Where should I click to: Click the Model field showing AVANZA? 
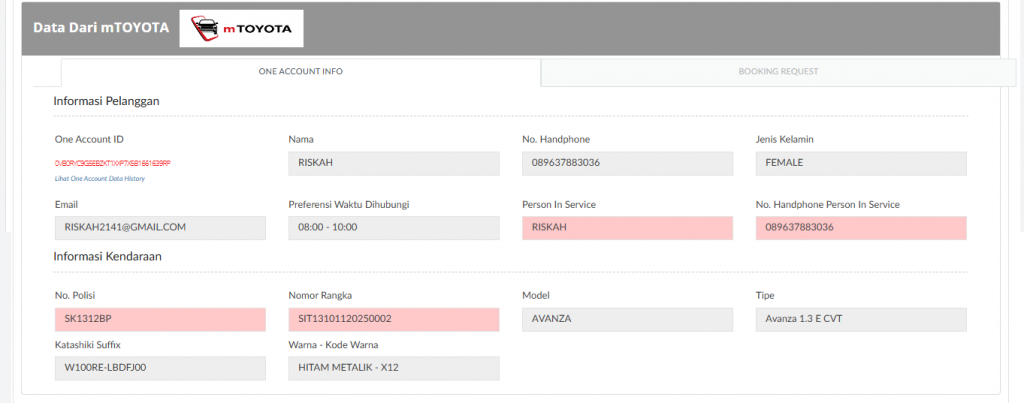pyautogui.click(x=627, y=319)
